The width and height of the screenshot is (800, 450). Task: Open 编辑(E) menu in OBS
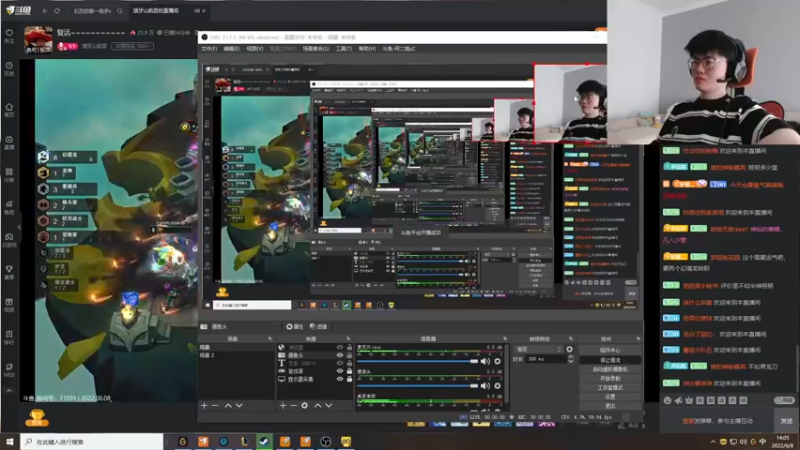click(x=231, y=49)
